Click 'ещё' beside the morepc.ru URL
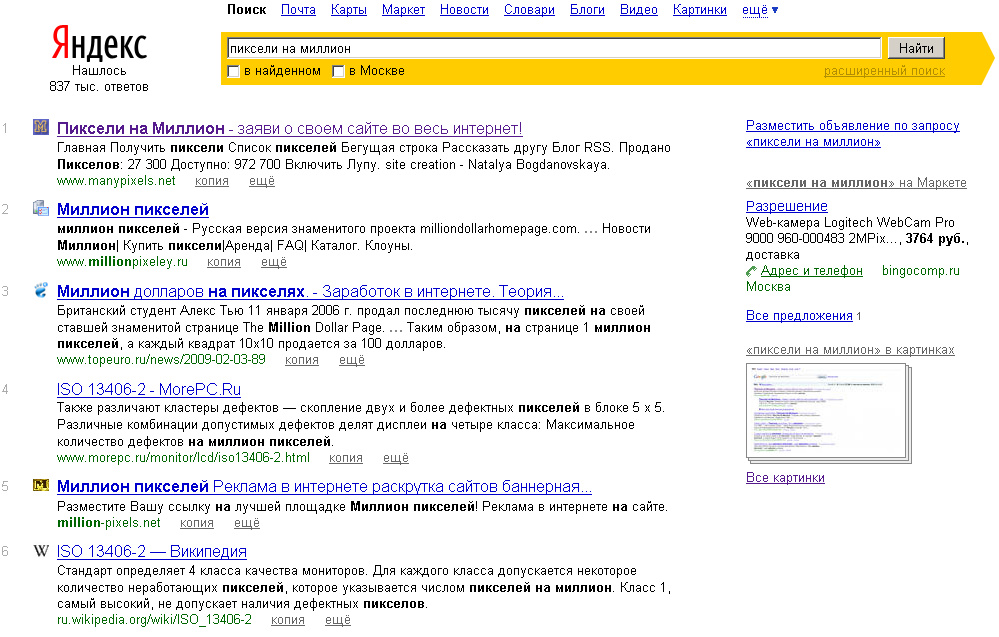Viewport: 999px width, 637px height. [396, 458]
